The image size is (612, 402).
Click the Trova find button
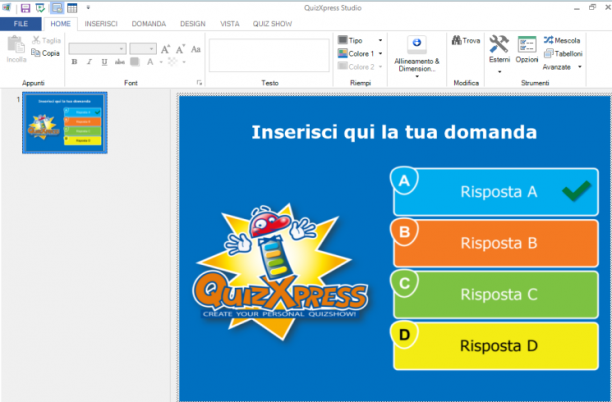pos(466,40)
